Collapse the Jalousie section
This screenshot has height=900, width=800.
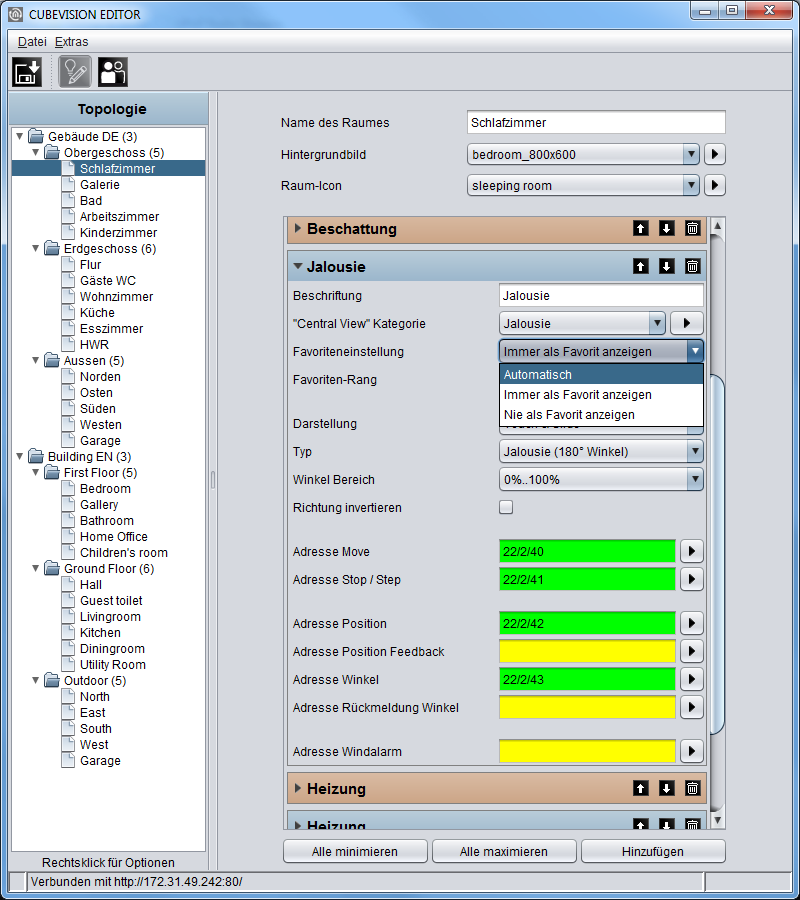[297, 266]
